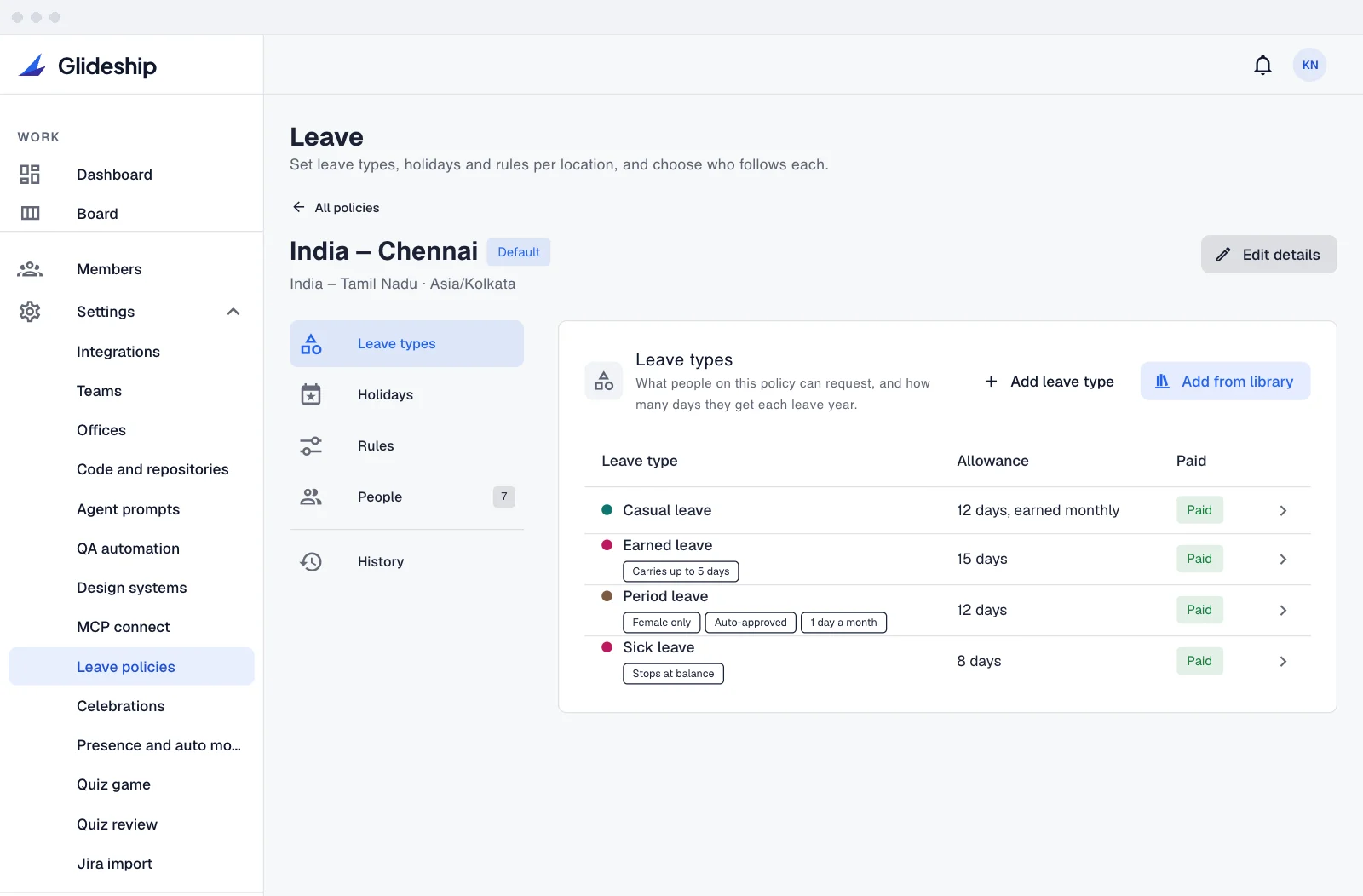The image size is (1363, 896).
Task: Click the 'Auto-approved' tag
Action: coord(751,623)
